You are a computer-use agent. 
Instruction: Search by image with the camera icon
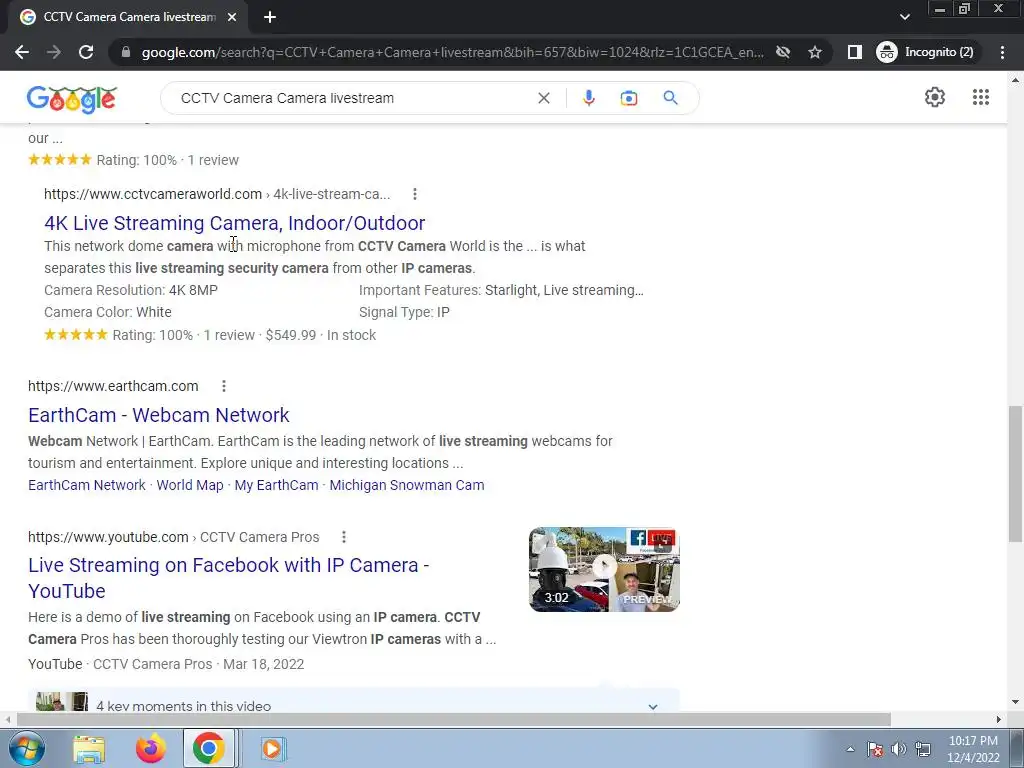[x=628, y=98]
